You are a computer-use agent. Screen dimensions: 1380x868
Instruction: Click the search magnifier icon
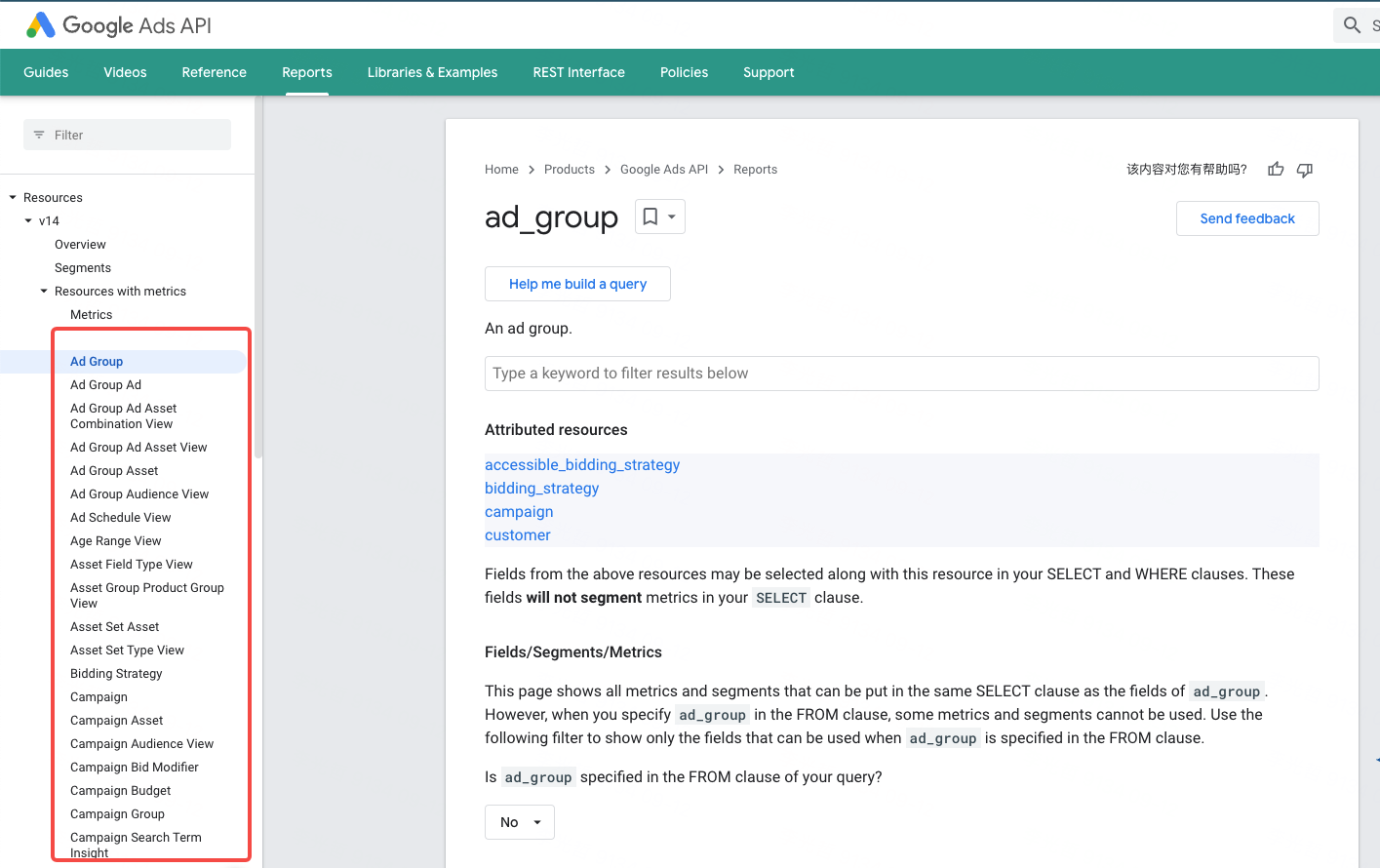(1352, 25)
